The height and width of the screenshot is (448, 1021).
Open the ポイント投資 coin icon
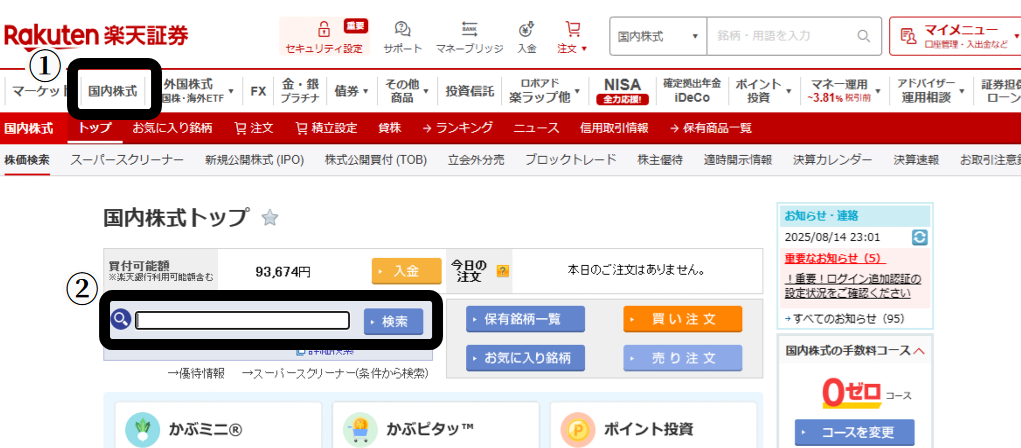[x=578, y=430]
